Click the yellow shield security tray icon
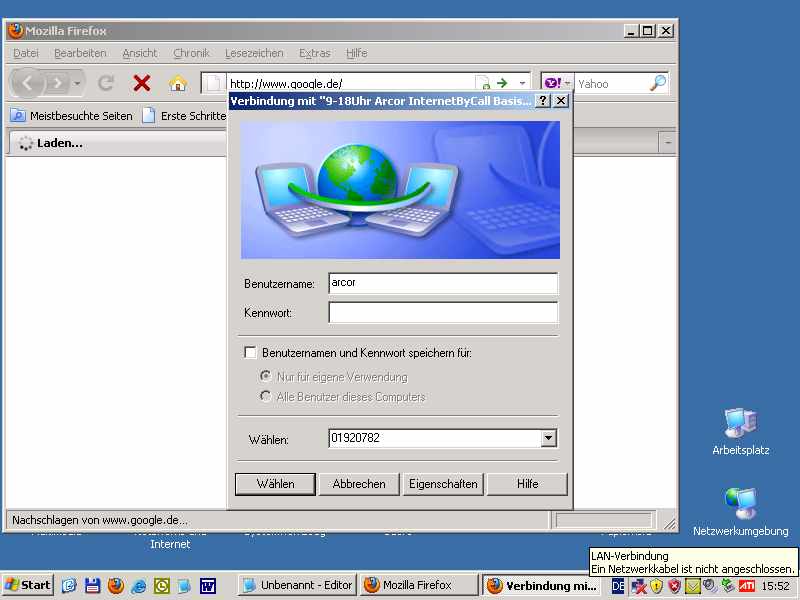 pyautogui.click(x=657, y=586)
